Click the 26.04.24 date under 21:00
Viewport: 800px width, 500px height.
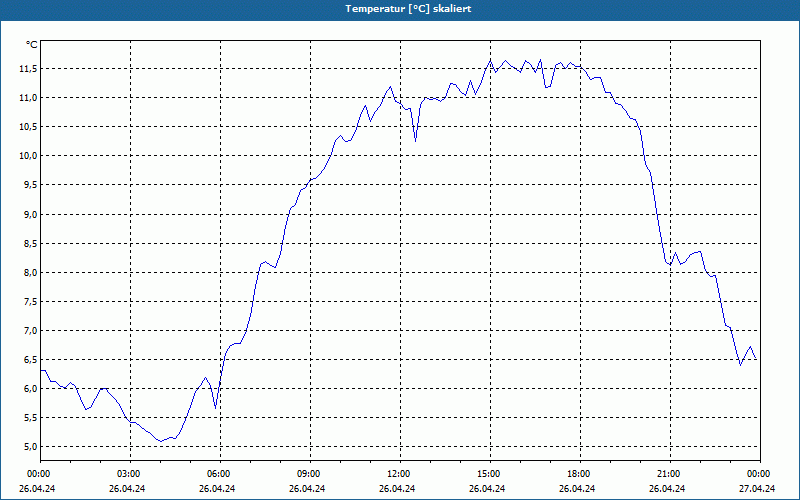667,488
